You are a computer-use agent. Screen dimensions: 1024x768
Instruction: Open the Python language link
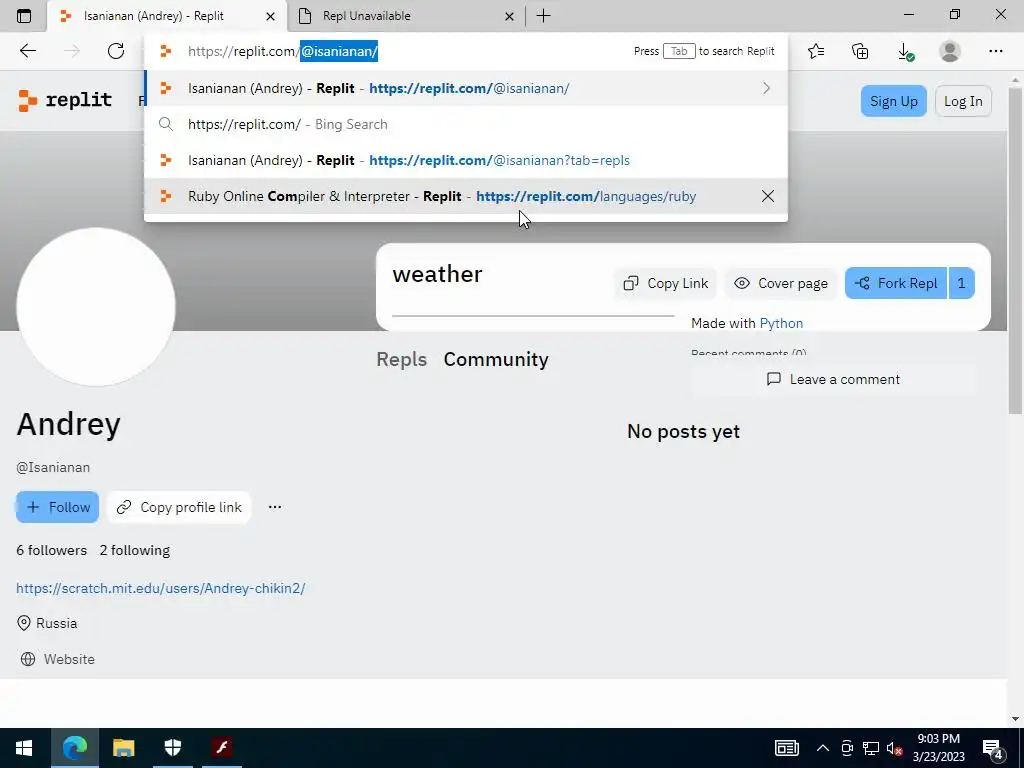781,323
